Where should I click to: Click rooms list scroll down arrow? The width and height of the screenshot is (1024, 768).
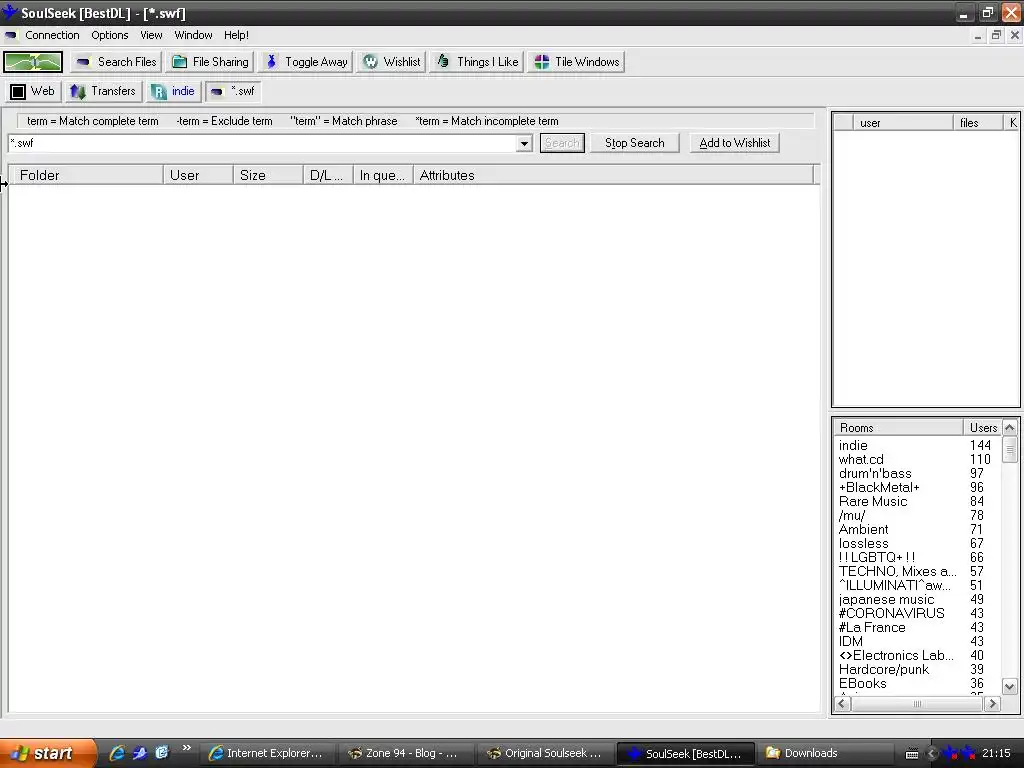click(1010, 686)
